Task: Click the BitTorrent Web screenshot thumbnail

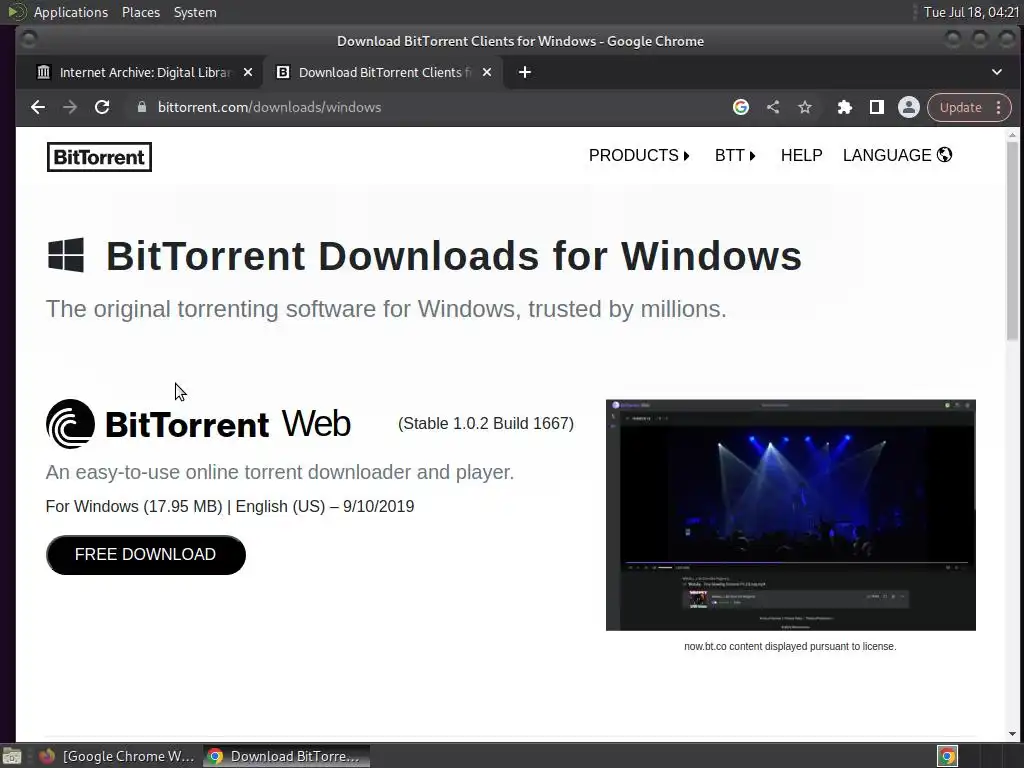Action: [x=791, y=515]
